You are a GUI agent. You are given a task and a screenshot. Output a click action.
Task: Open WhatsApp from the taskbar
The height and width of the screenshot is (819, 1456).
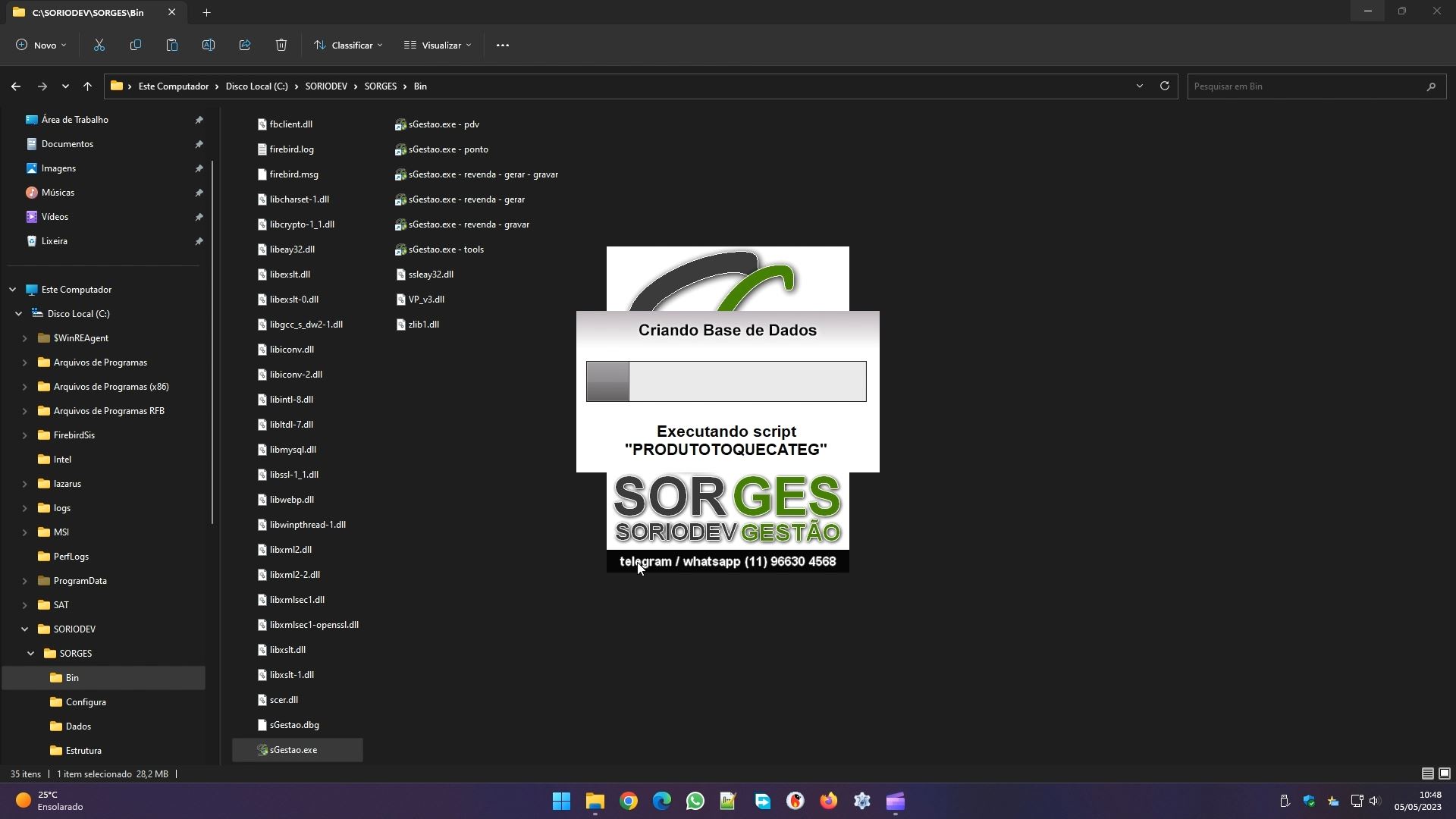695,801
